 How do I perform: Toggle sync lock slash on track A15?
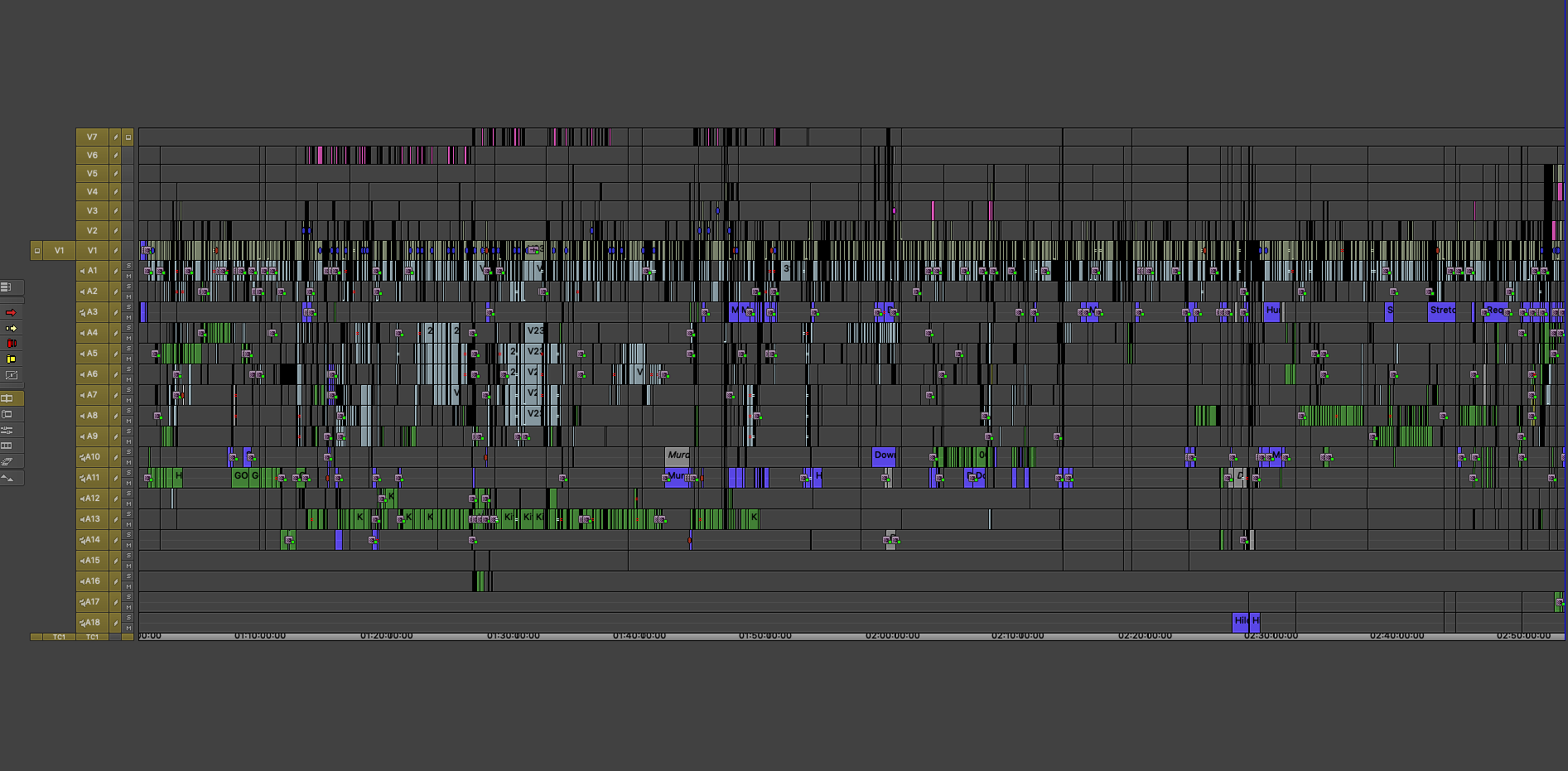point(116,561)
